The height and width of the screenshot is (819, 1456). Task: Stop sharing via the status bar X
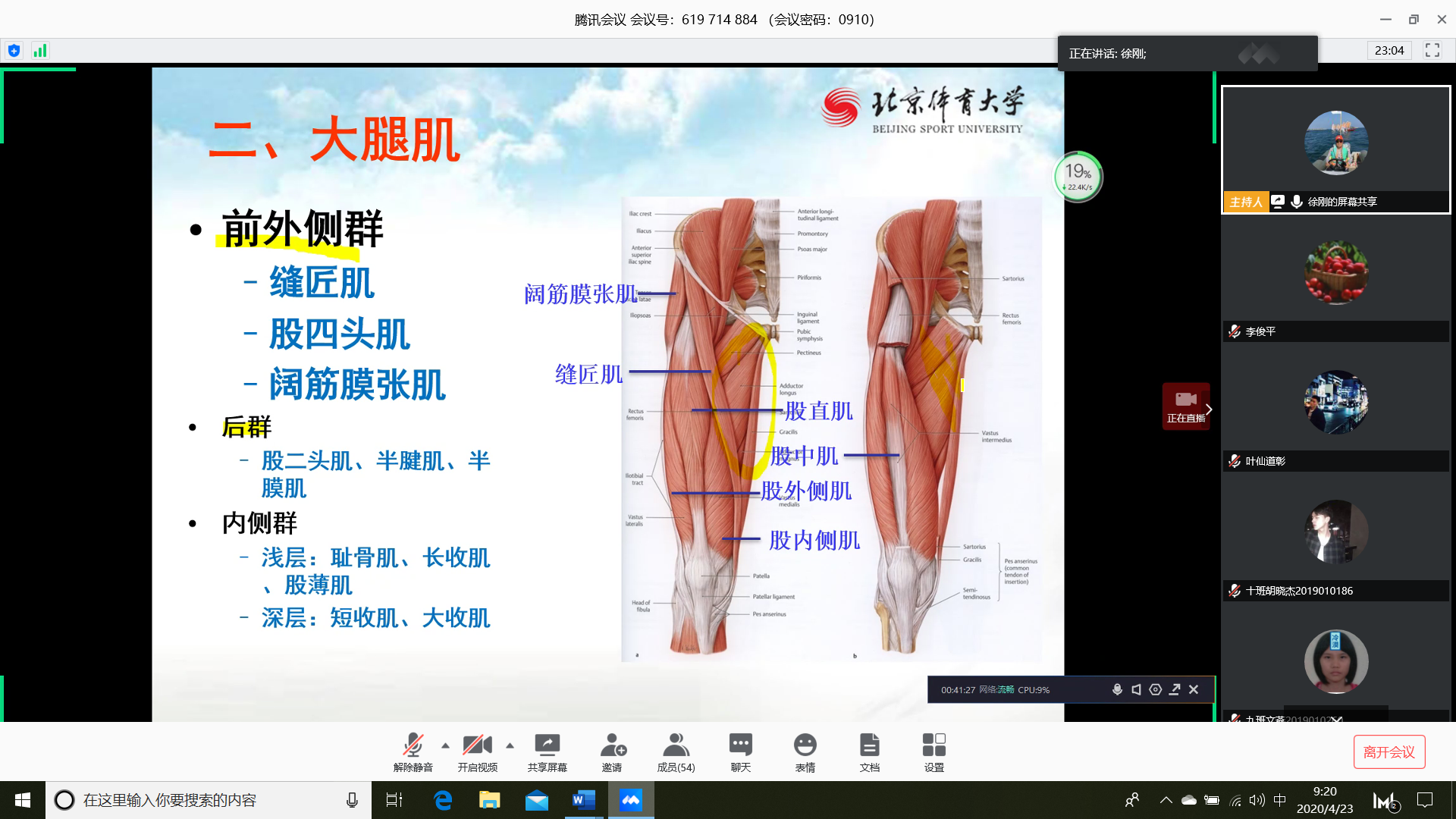click(x=1194, y=689)
